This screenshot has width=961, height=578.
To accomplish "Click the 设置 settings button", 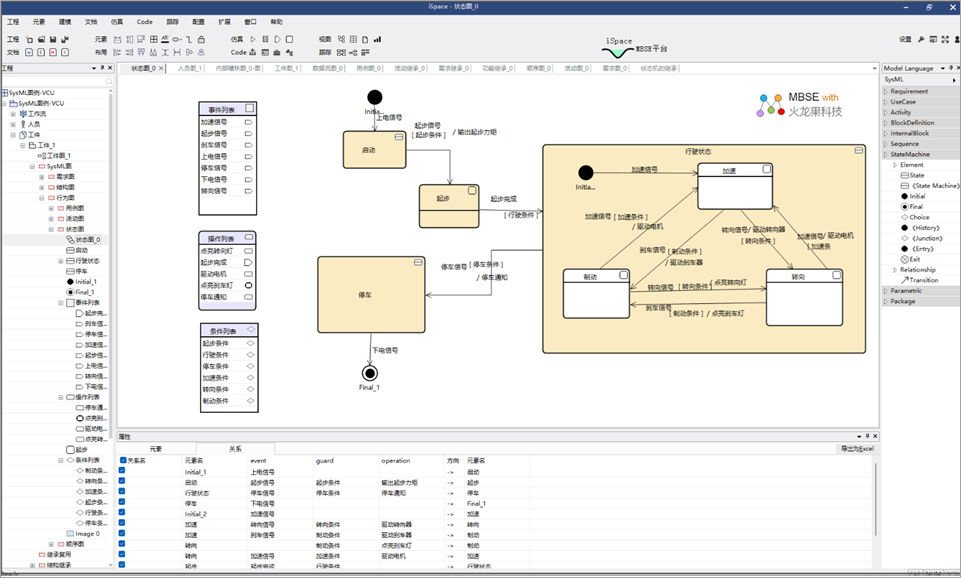I will pyautogui.click(x=905, y=39).
